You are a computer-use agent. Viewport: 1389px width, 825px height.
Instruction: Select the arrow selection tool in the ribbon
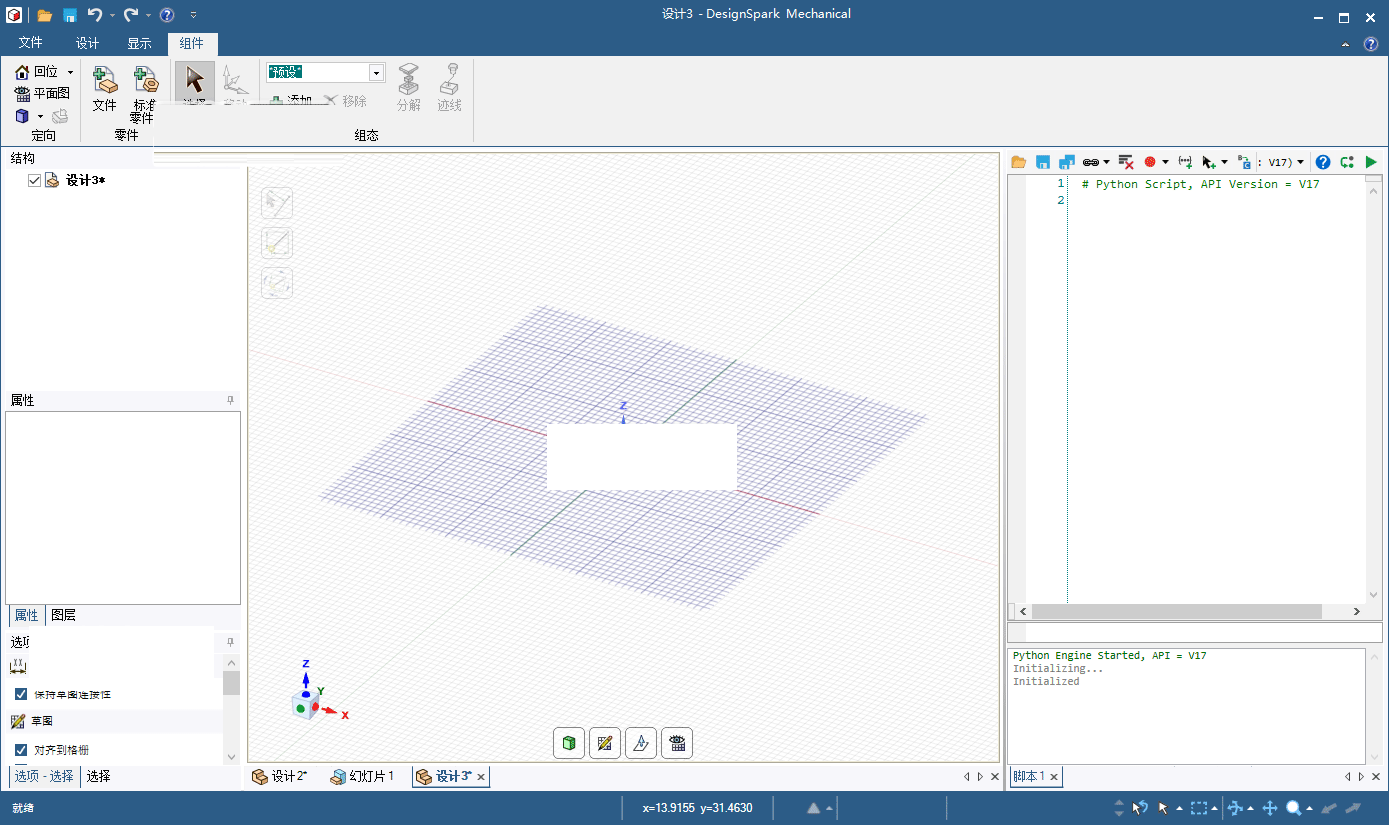[193, 80]
